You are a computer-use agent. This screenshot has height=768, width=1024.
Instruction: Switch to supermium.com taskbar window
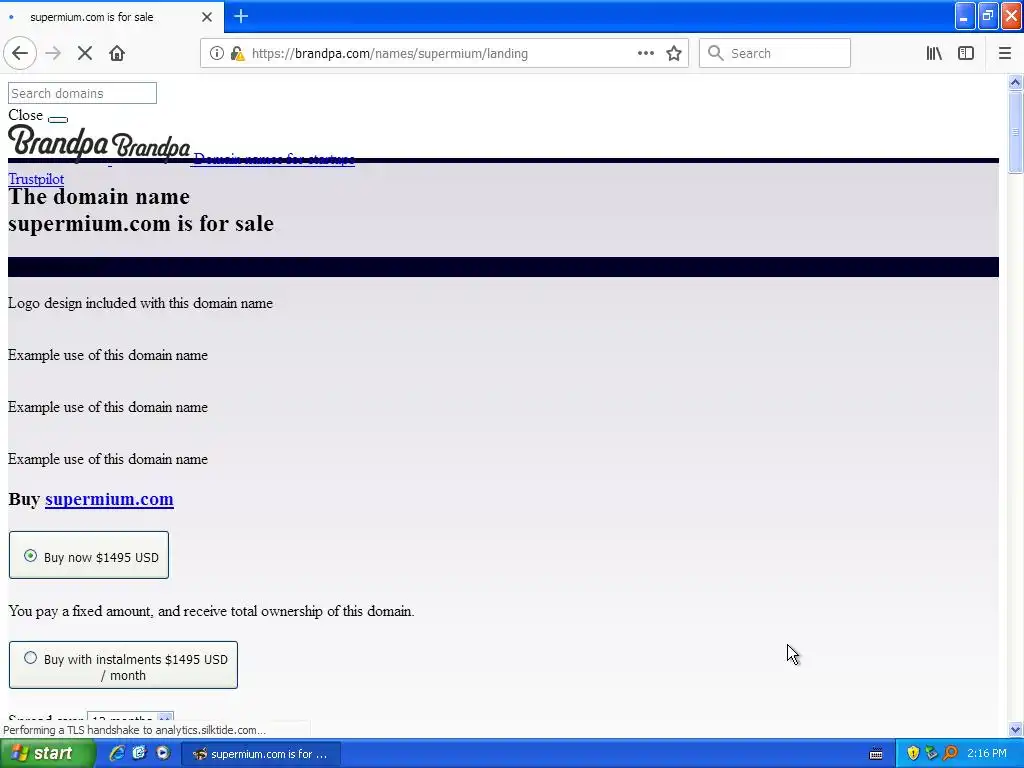260,754
